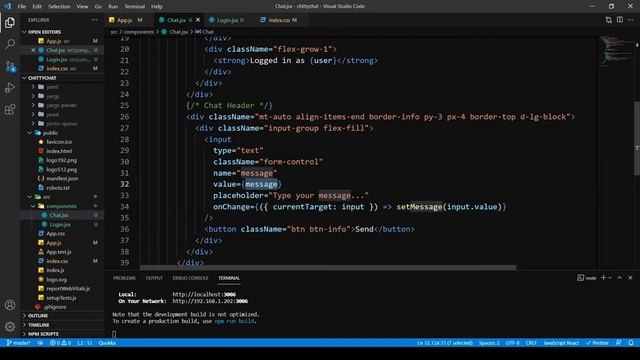Expand the yargs-parser folder
Viewport: 640px width, 360px height.
[x=61, y=105]
